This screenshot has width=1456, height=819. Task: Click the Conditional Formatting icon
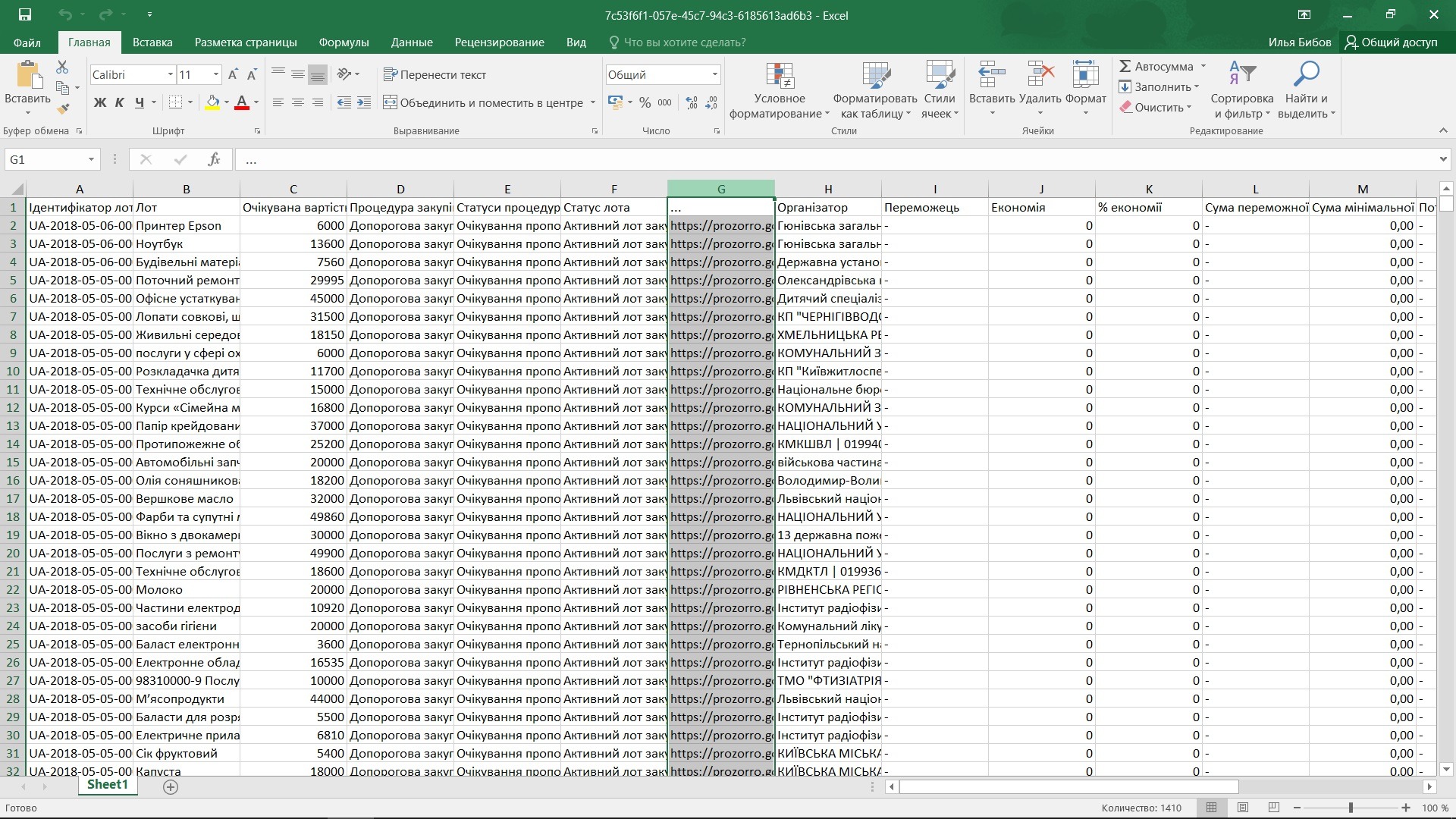click(x=779, y=77)
